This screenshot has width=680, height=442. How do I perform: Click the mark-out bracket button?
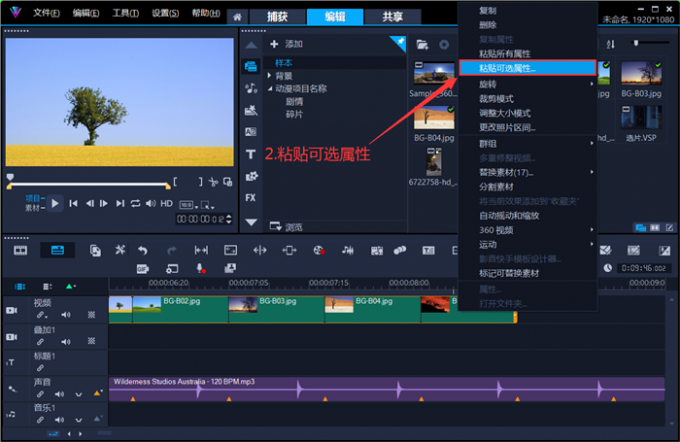[x=200, y=182]
